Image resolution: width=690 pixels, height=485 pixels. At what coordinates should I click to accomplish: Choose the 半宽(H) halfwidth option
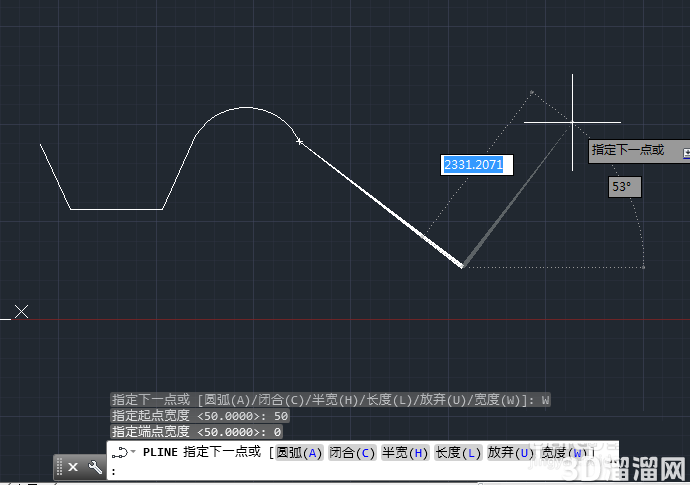tap(405, 453)
